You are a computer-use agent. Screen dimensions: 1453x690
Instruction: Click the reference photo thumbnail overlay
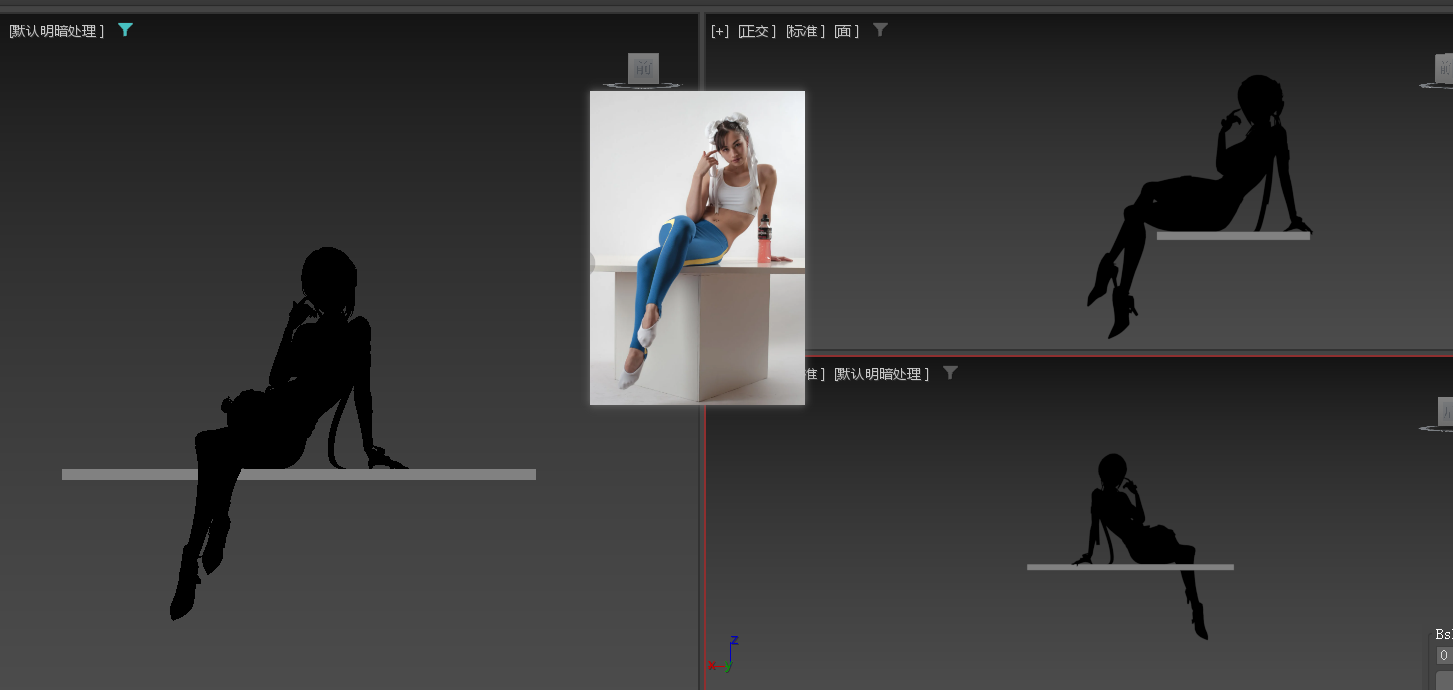click(697, 247)
